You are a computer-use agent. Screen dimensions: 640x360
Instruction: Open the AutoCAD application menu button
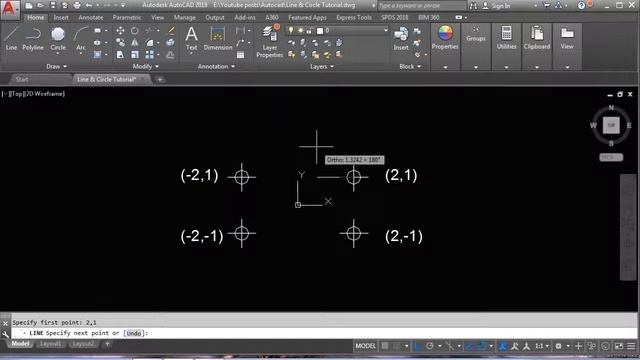(x=10, y=9)
